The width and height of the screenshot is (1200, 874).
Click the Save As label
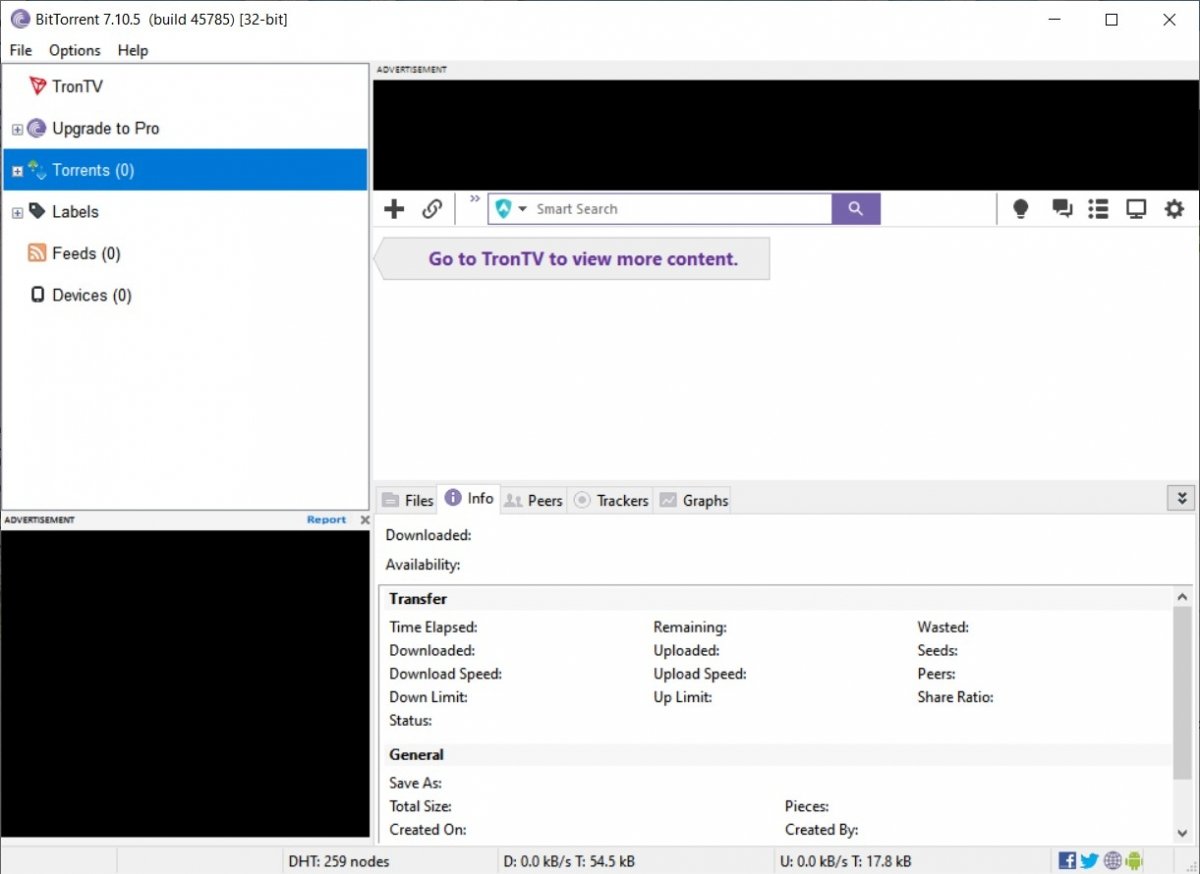[x=415, y=783]
